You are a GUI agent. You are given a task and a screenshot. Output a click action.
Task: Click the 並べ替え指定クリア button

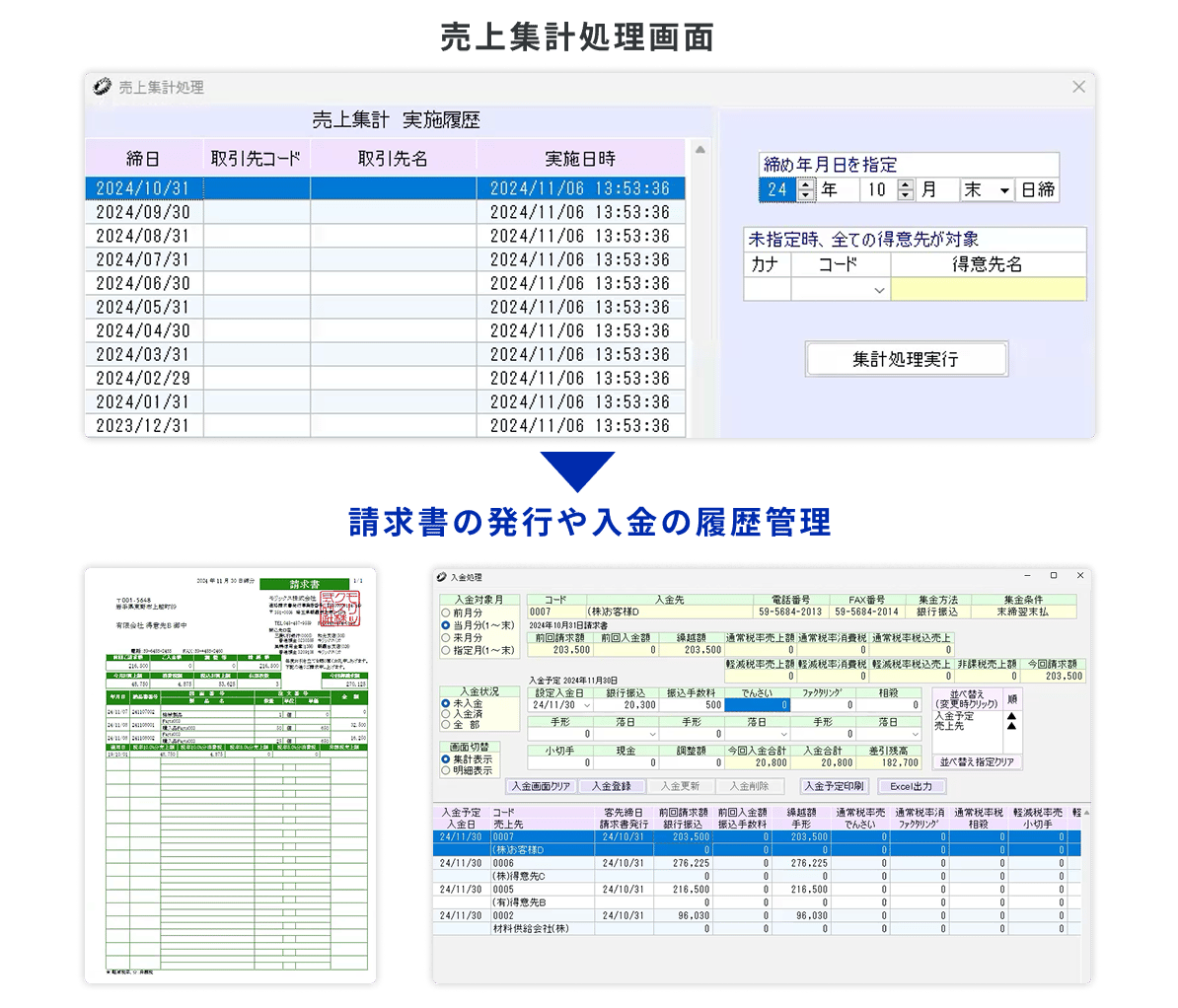[977, 761]
